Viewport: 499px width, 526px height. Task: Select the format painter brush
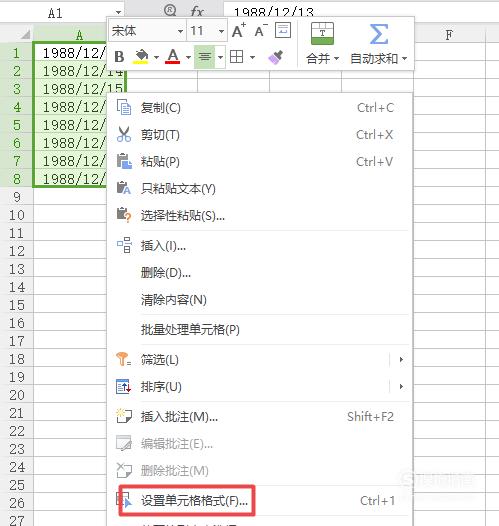275,57
